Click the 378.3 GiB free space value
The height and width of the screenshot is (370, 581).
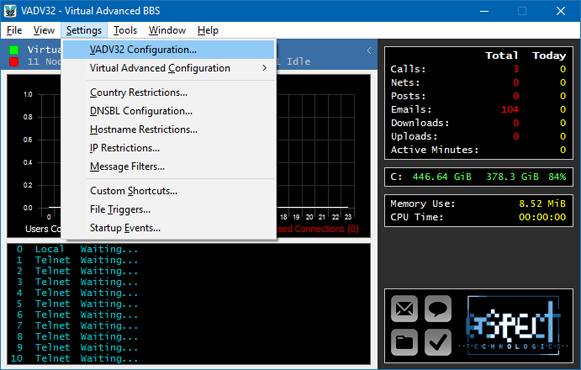pos(512,177)
